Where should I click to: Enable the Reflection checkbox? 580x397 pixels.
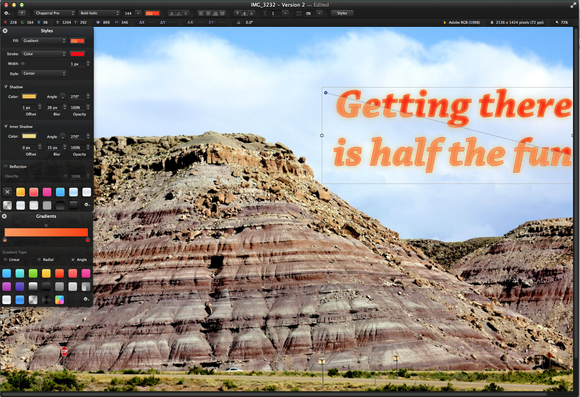coord(6,166)
